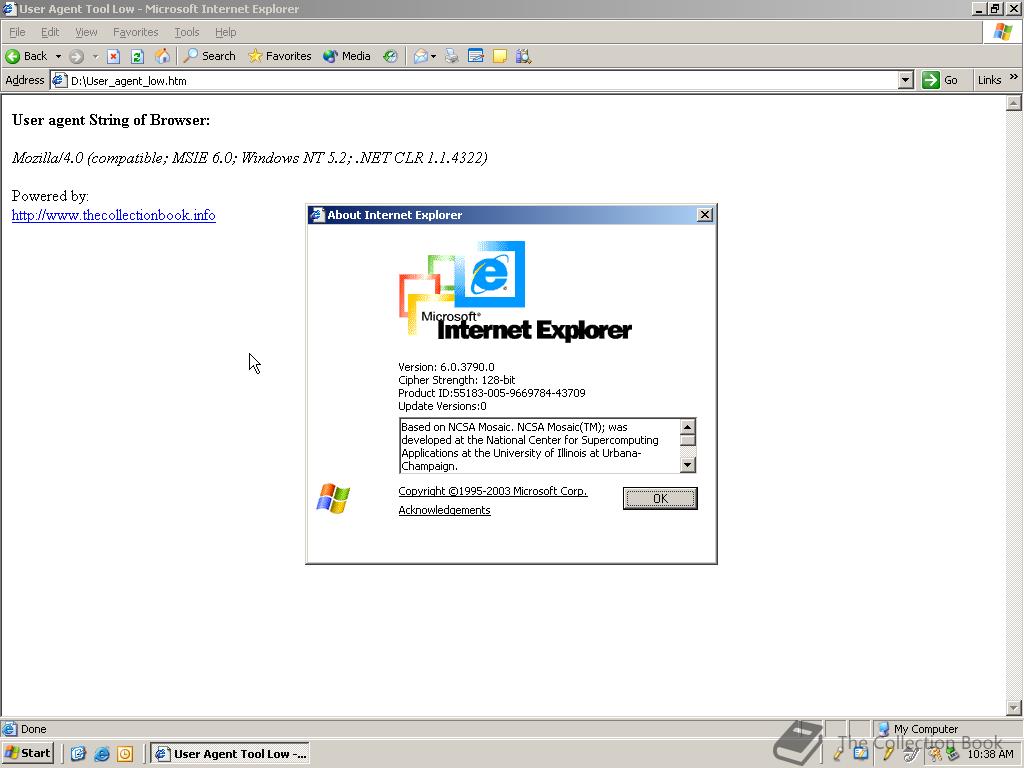This screenshot has height=768, width=1024.
Task: Click the Product ID line in About dialog
Action: pyautogui.click(x=492, y=393)
